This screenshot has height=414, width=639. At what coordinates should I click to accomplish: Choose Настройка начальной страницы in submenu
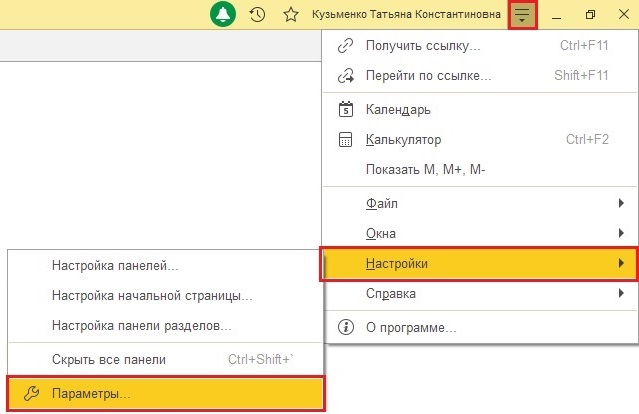(x=165, y=296)
